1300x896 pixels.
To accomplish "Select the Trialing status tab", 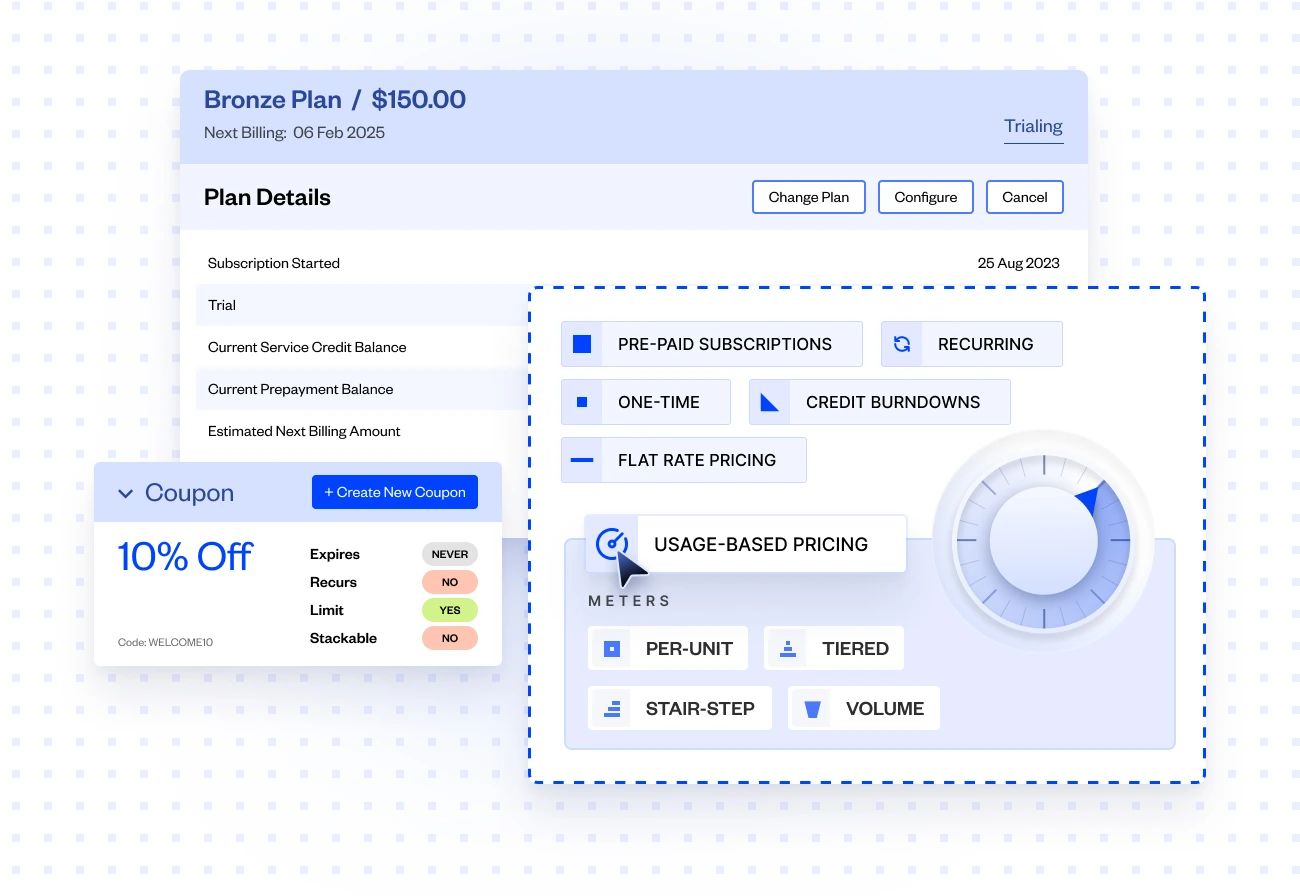I will [1033, 126].
